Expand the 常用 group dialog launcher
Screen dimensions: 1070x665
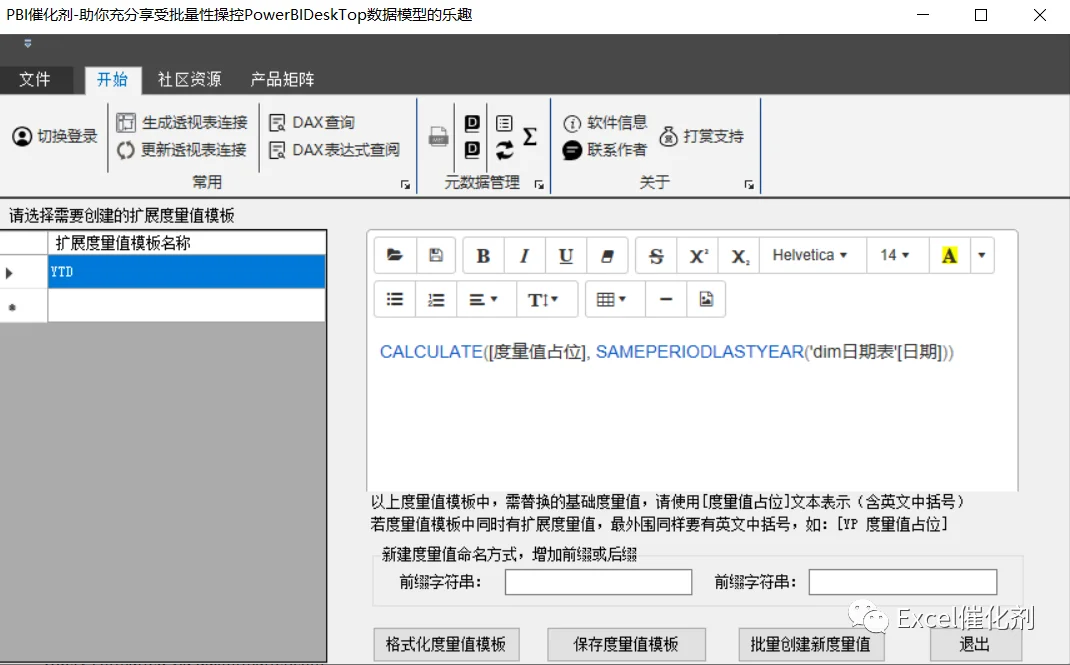pos(405,185)
